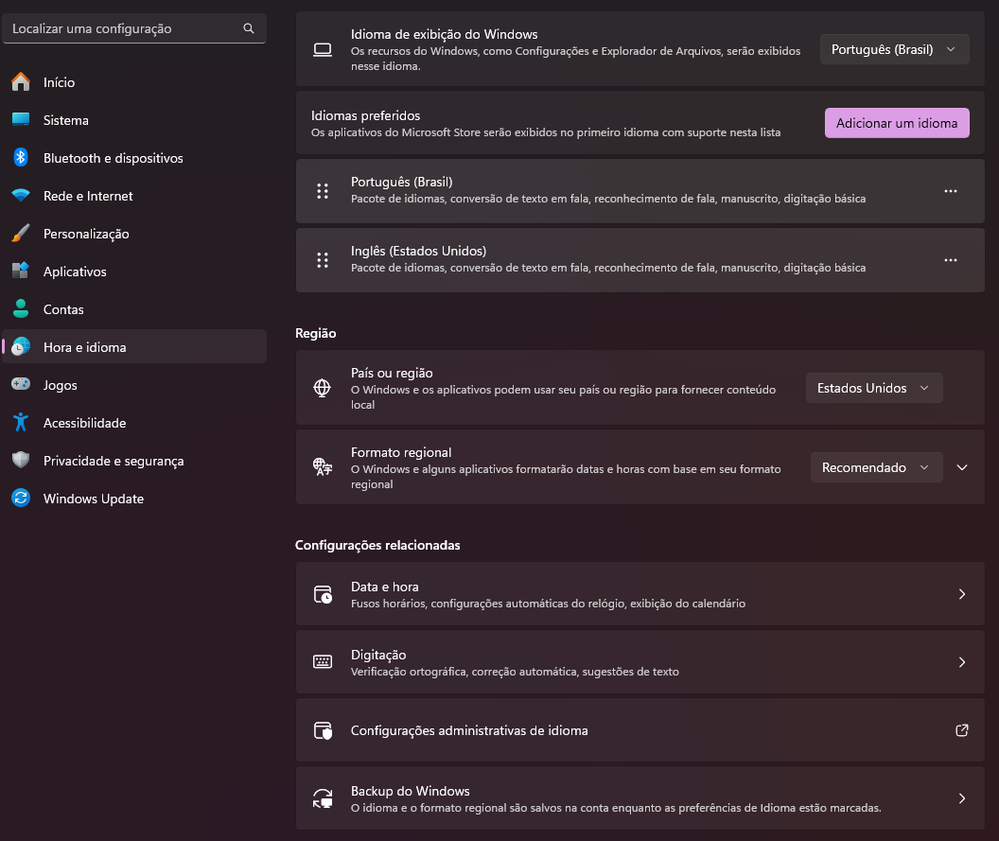Image resolution: width=999 pixels, height=841 pixels.
Task: Click the Adicionar um idioma button
Action: point(897,123)
